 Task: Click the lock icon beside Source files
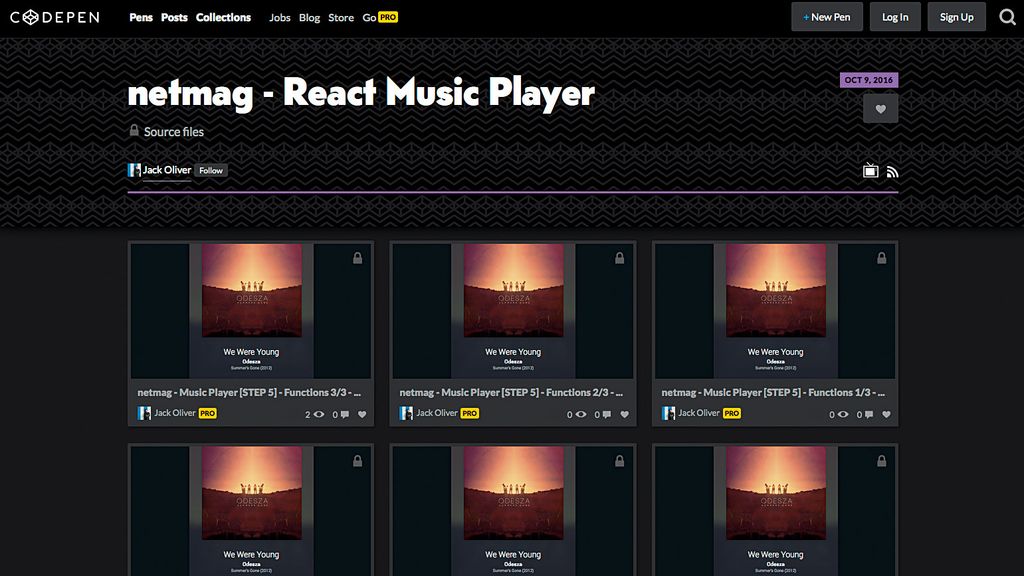click(x=134, y=131)
